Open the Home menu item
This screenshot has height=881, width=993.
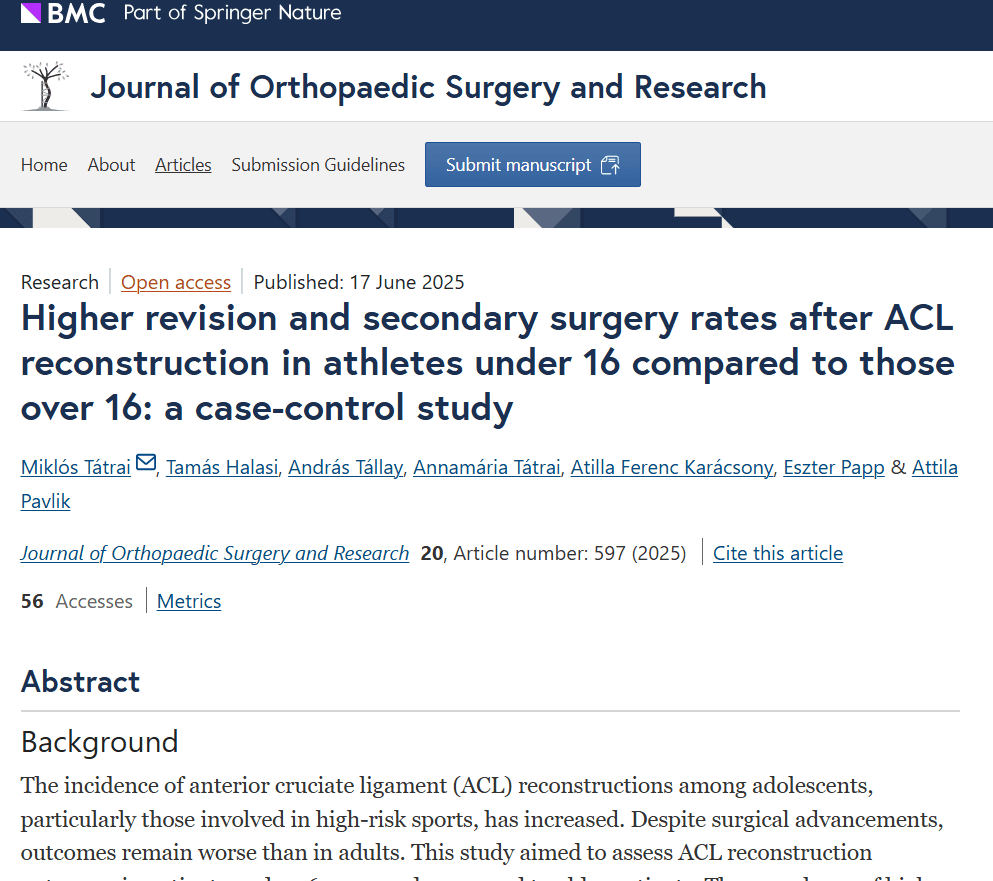click(x=44, y=165)
